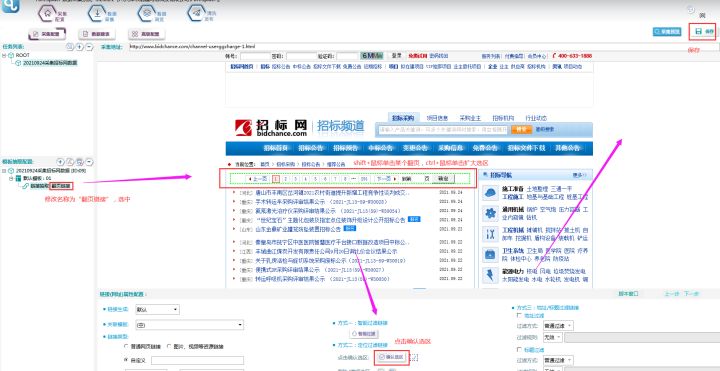The height and width of the screenshot is (371, 720).
Task: Select the 自定义 radio button
Action: [x=127, y=360]
